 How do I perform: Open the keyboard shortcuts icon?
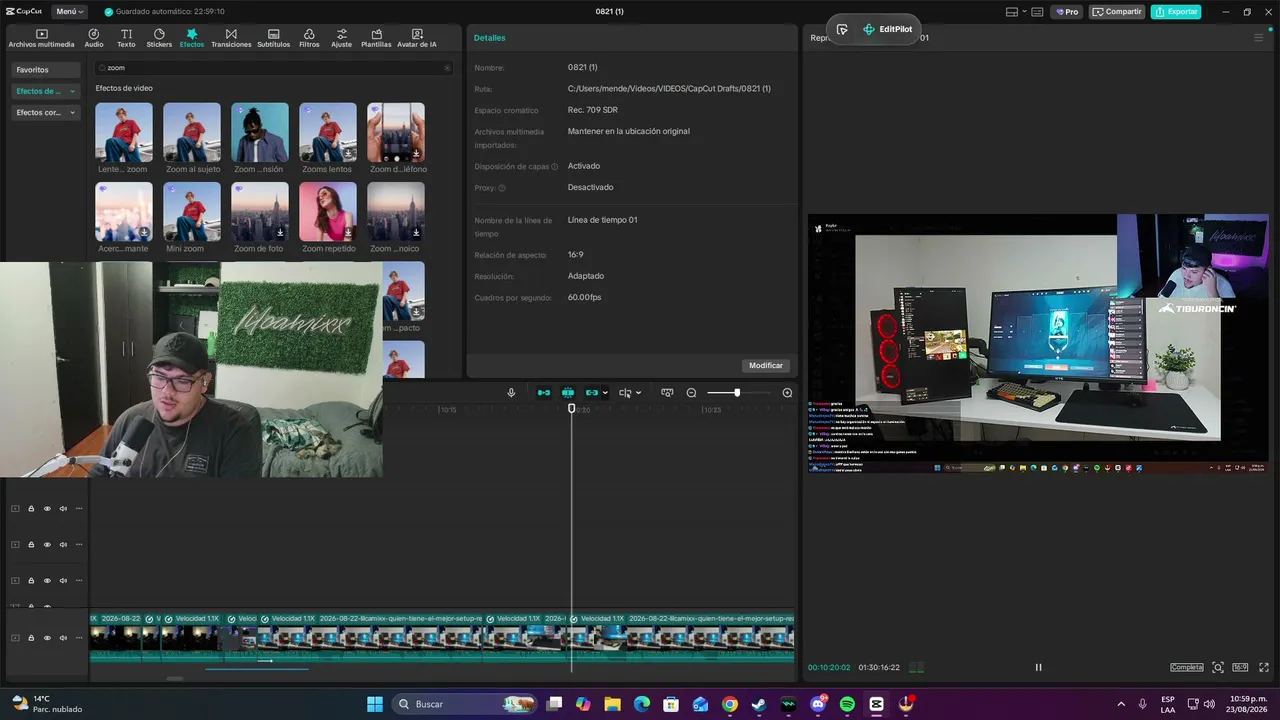1037,12
